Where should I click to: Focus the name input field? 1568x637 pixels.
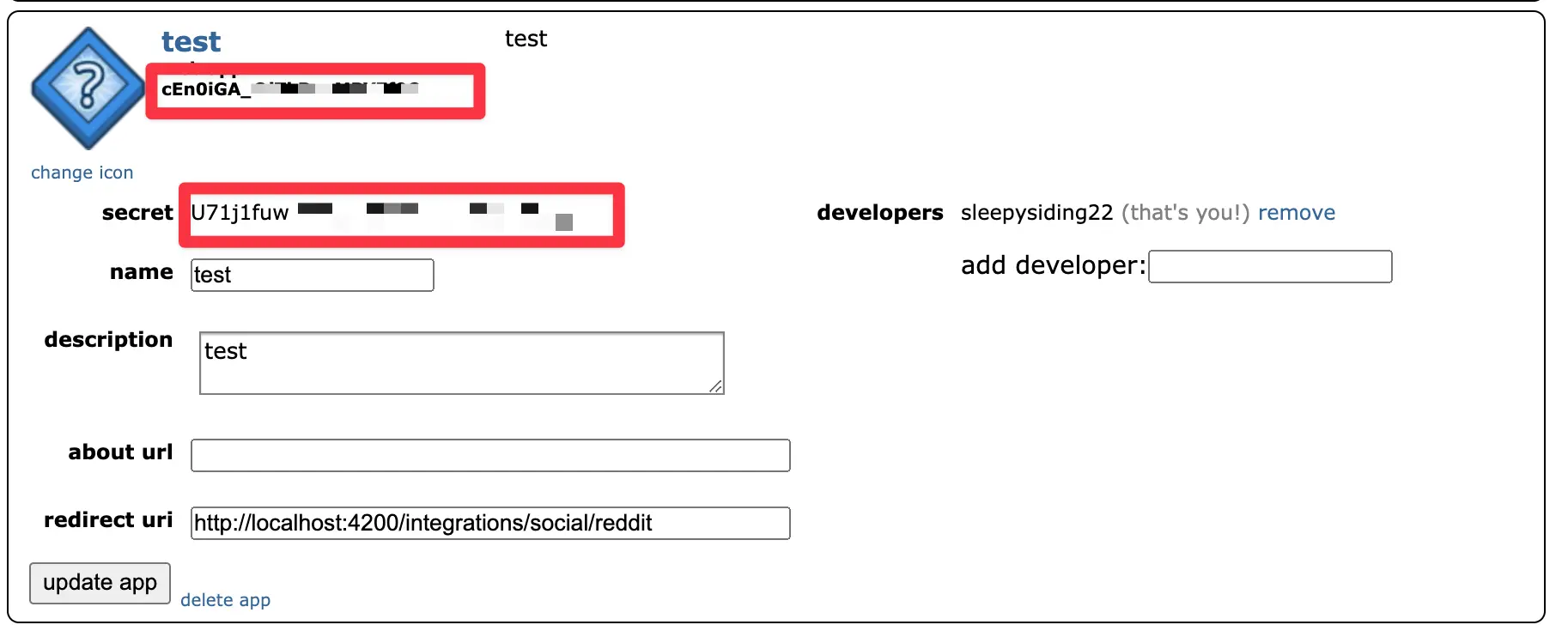tap(312, 275)
